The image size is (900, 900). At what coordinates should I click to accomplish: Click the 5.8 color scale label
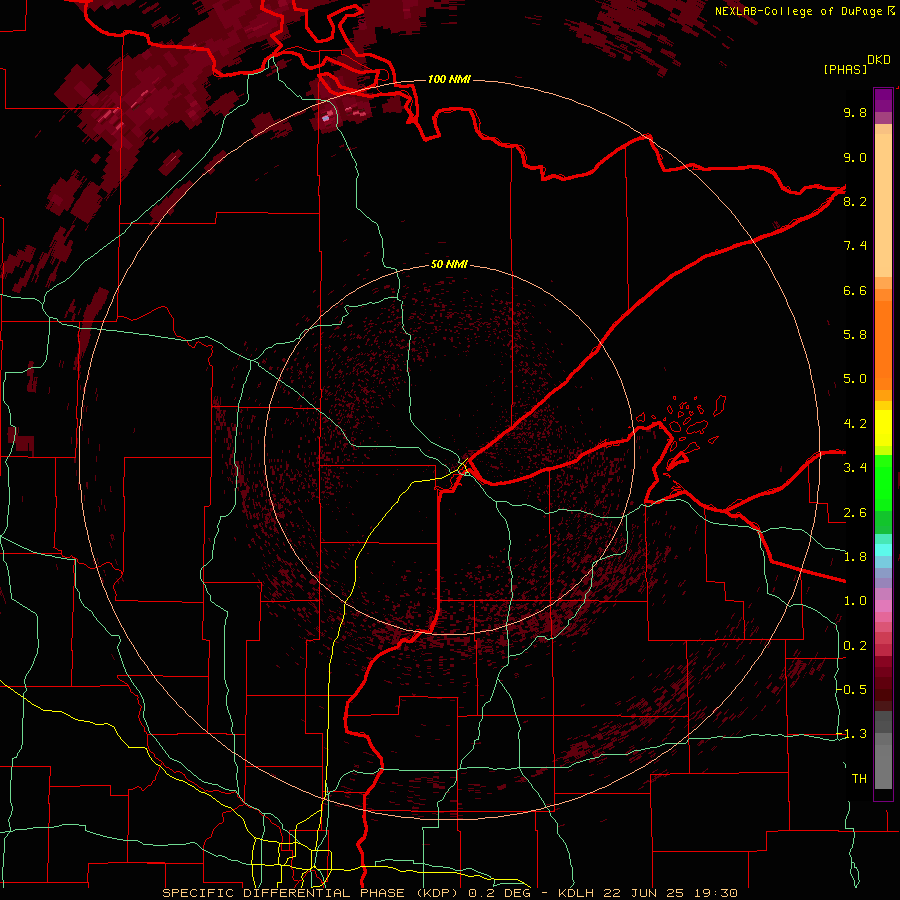(855, 335)
